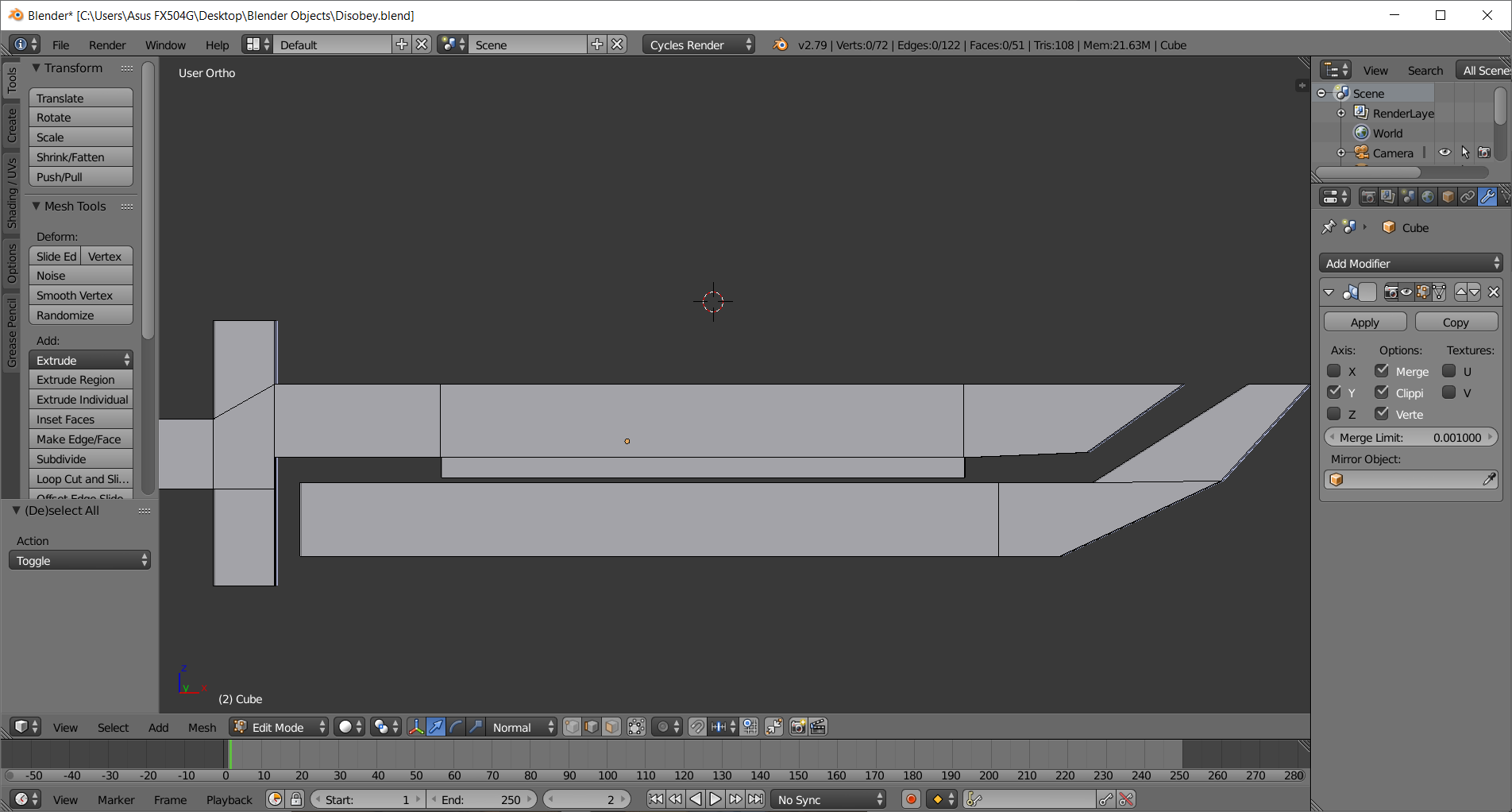Image resolution: width=1512 pixels, height=812 pixels.
Task: Open the Constraints properties tab (chain icon)
Action: click(1467, 196)
